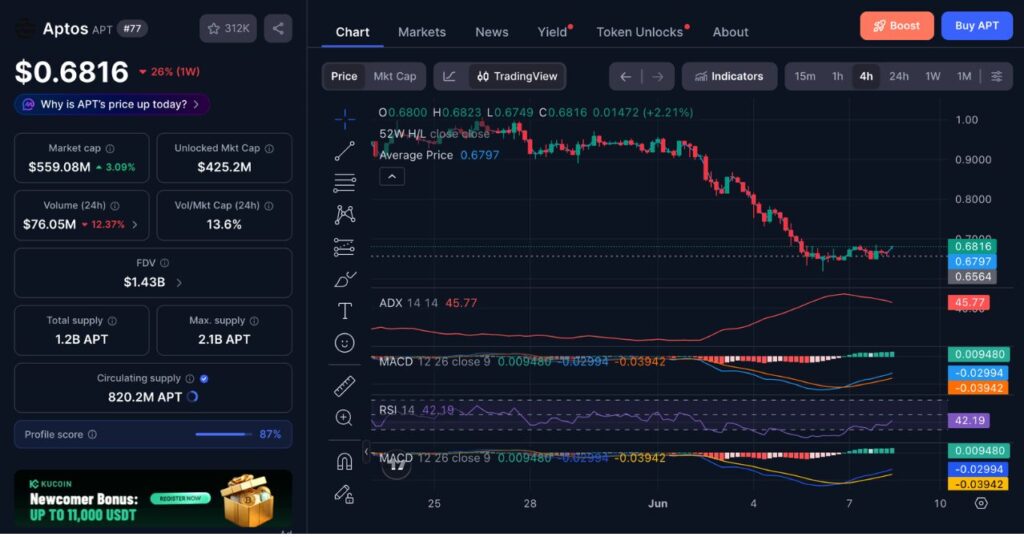
Task: Open the Fibonacci retracement lines tool
Action: (345, 183)
